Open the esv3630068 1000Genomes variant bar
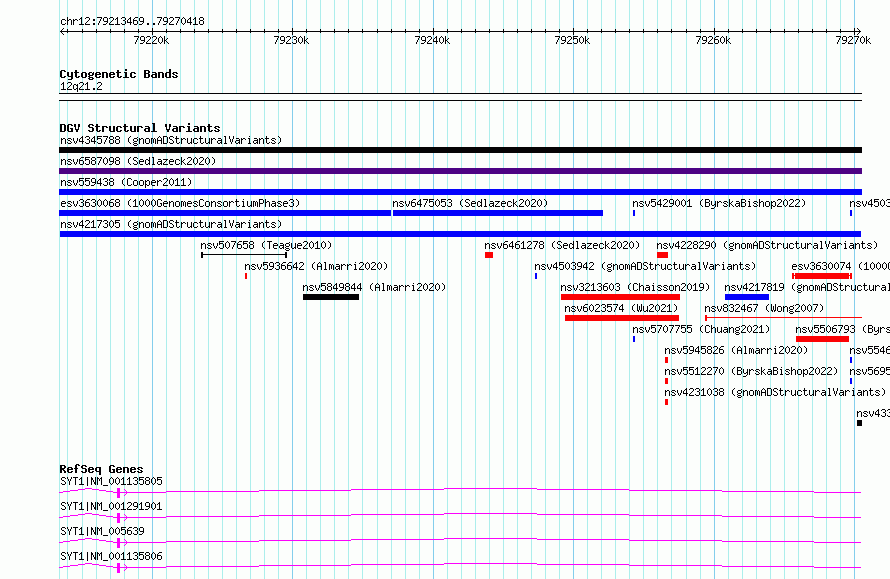This screenshot has width=890, height=579. 225,213
